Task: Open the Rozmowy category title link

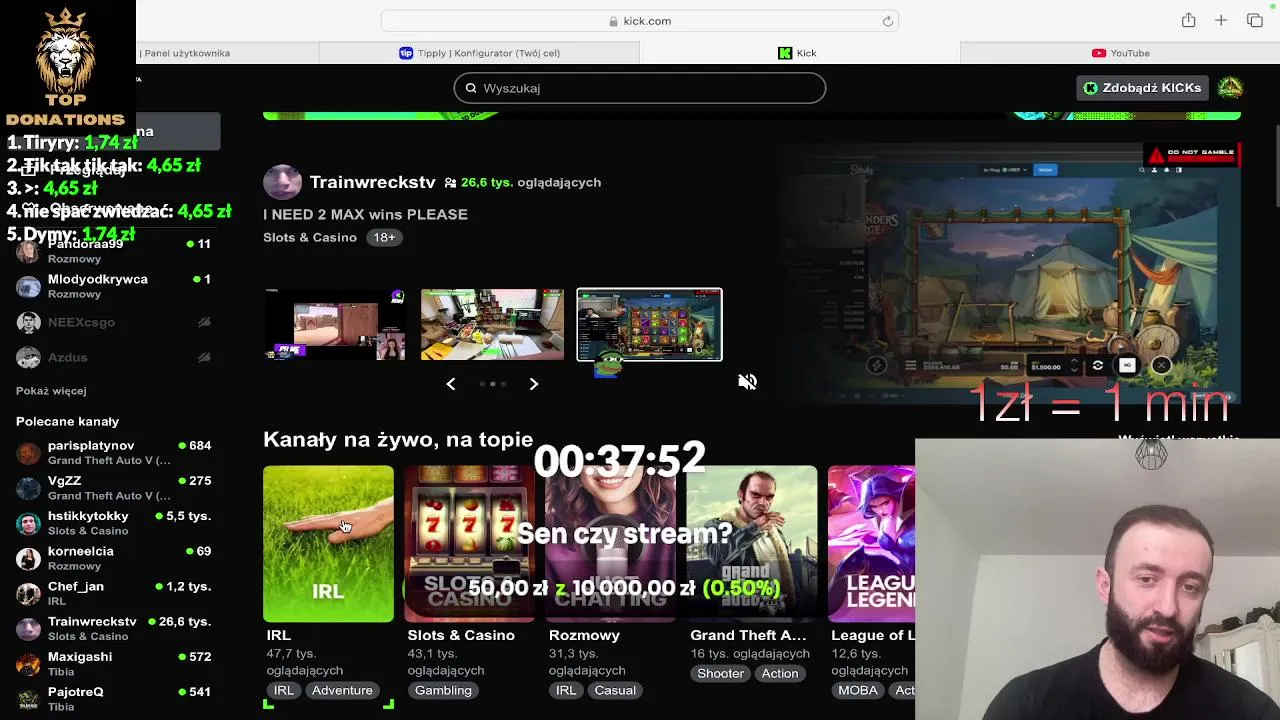Action: pos(584,635)
